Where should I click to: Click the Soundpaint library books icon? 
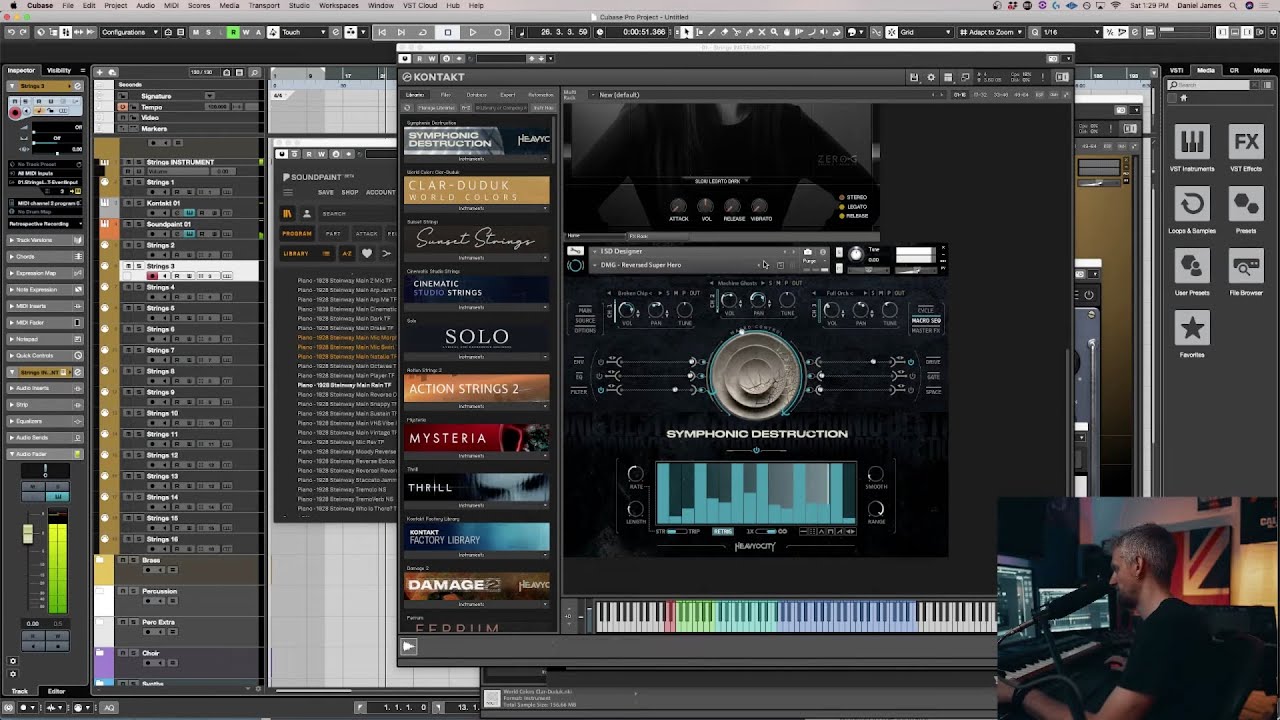[x=287, y=213]
